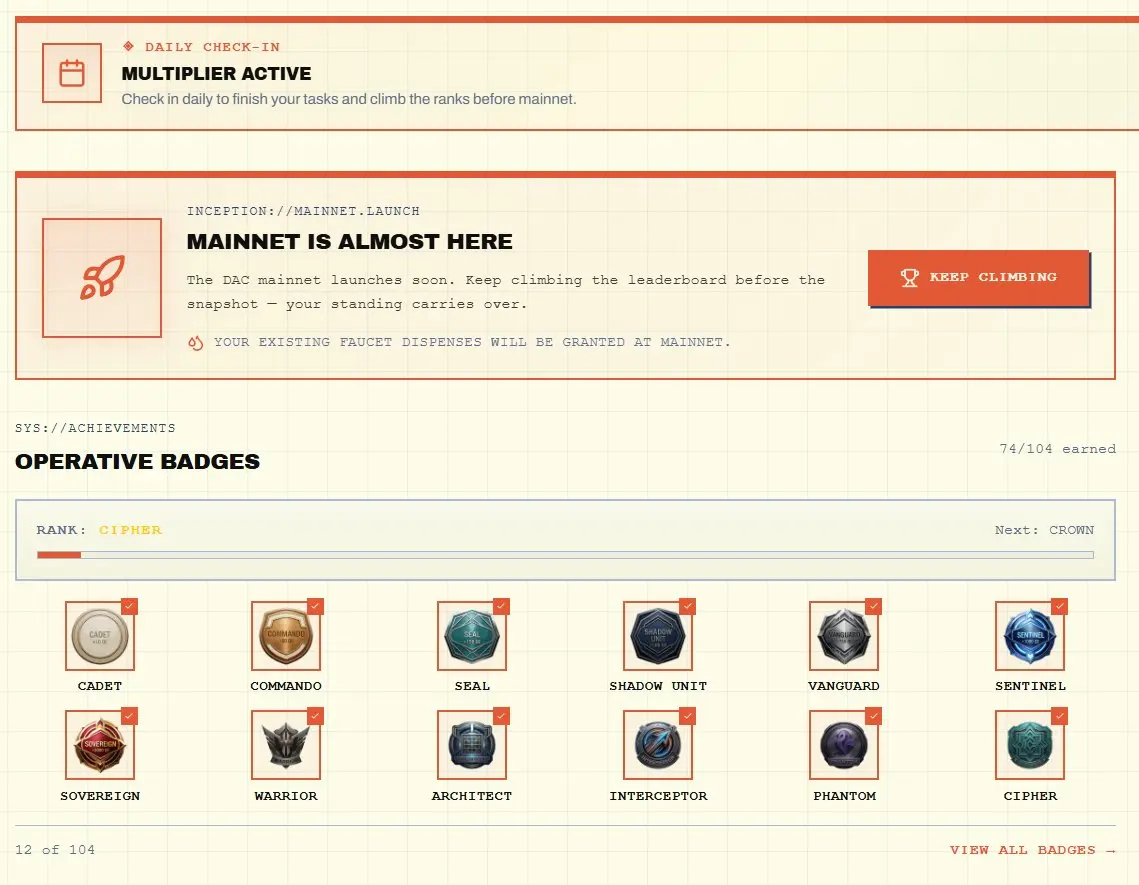Screen dimensions: 1139x885
Task: View the Cipher badge
Action: 1030,745
